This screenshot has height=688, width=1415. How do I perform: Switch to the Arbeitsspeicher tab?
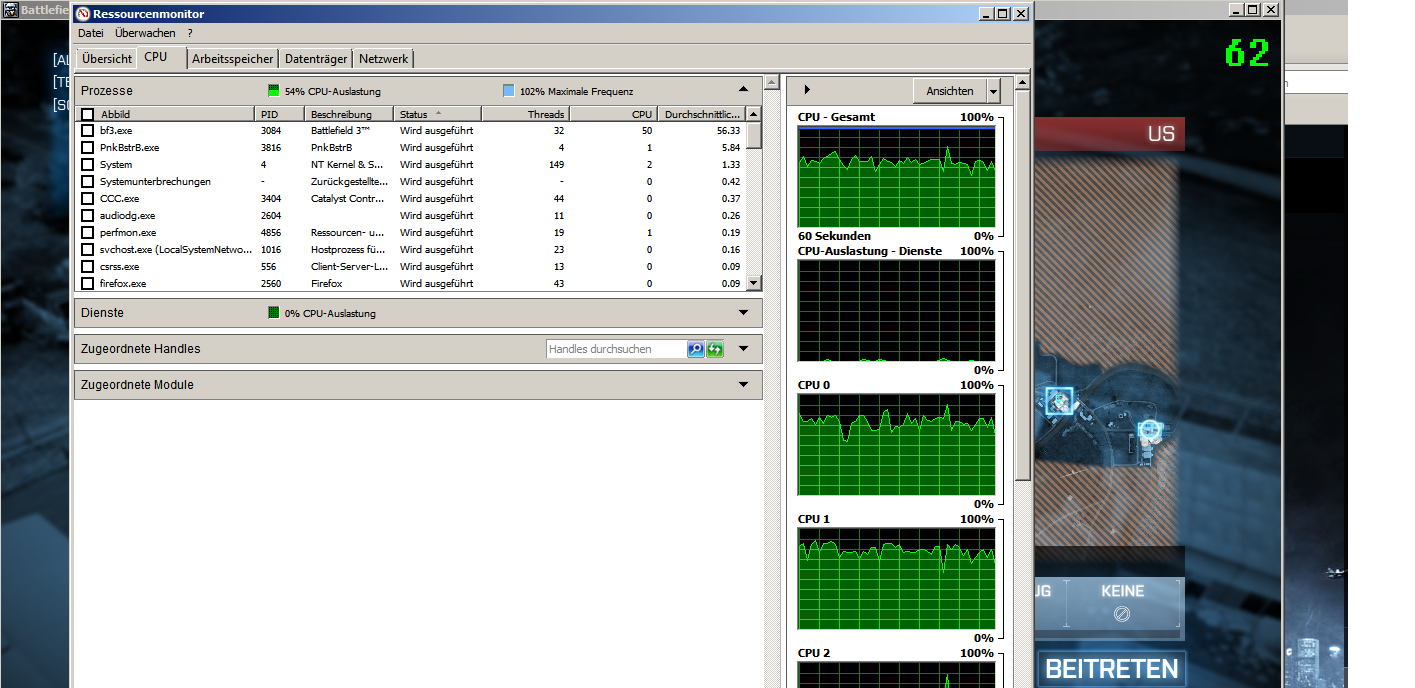coord(233,59)
